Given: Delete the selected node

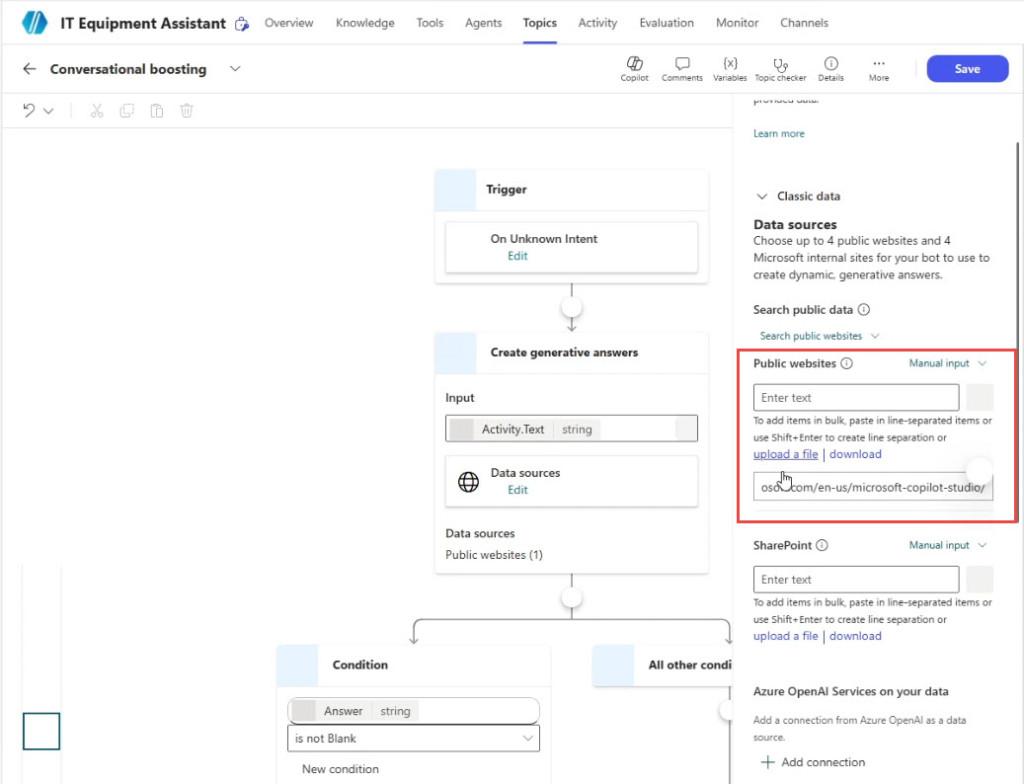Looking at the screenshot, I should click(187, 110).
